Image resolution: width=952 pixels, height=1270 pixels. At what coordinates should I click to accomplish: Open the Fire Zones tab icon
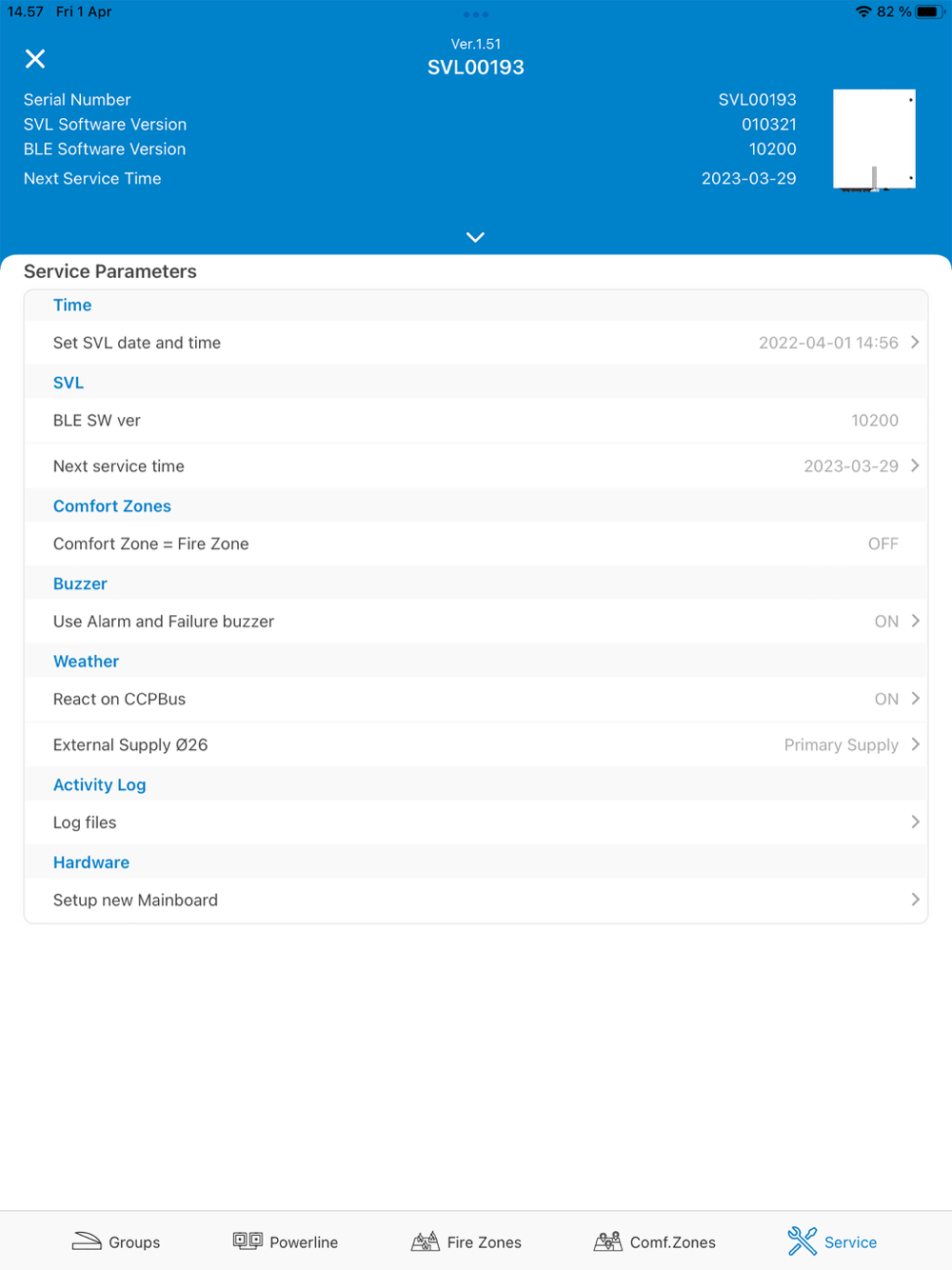point(426,1241)
